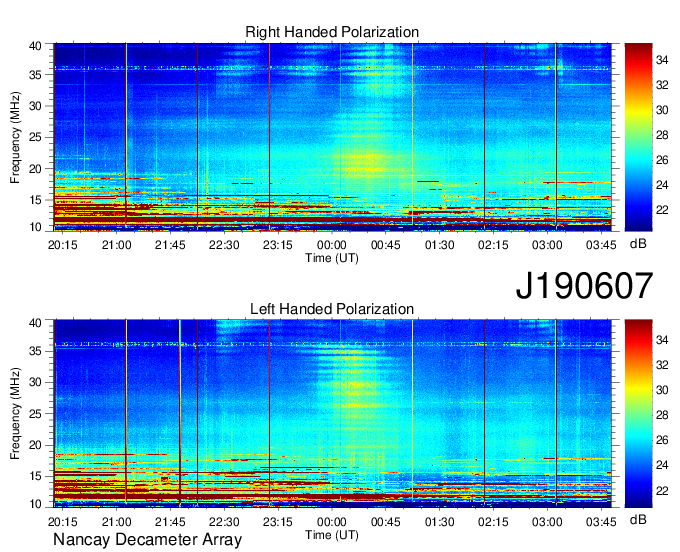Click the 30 MHz tick of Left Handed plot

click(36, 382)
